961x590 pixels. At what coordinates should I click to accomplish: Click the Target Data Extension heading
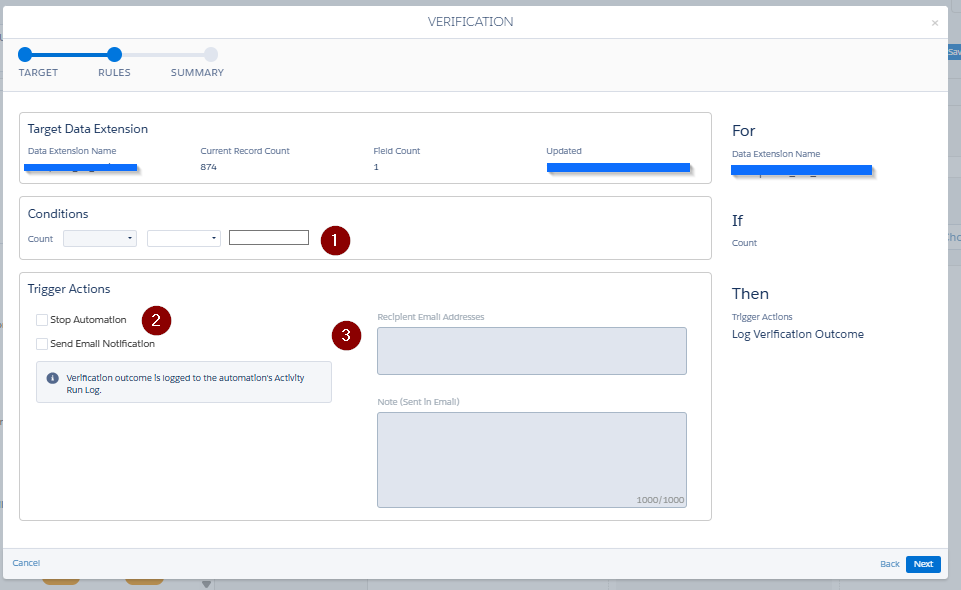pos(88,129)
